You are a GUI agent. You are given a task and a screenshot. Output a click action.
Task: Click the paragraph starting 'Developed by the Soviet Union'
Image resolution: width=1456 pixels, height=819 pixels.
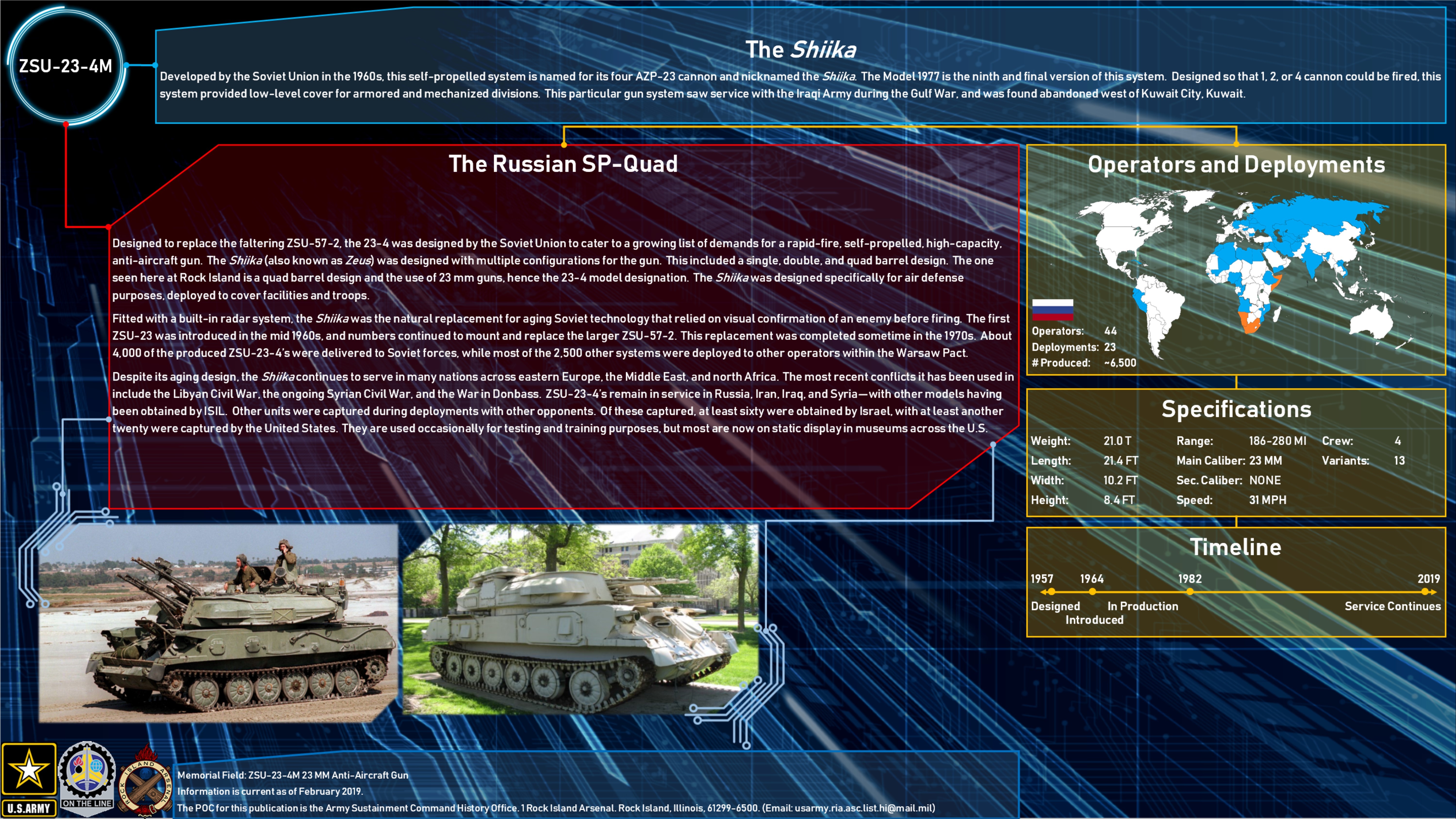coord(800,85)
